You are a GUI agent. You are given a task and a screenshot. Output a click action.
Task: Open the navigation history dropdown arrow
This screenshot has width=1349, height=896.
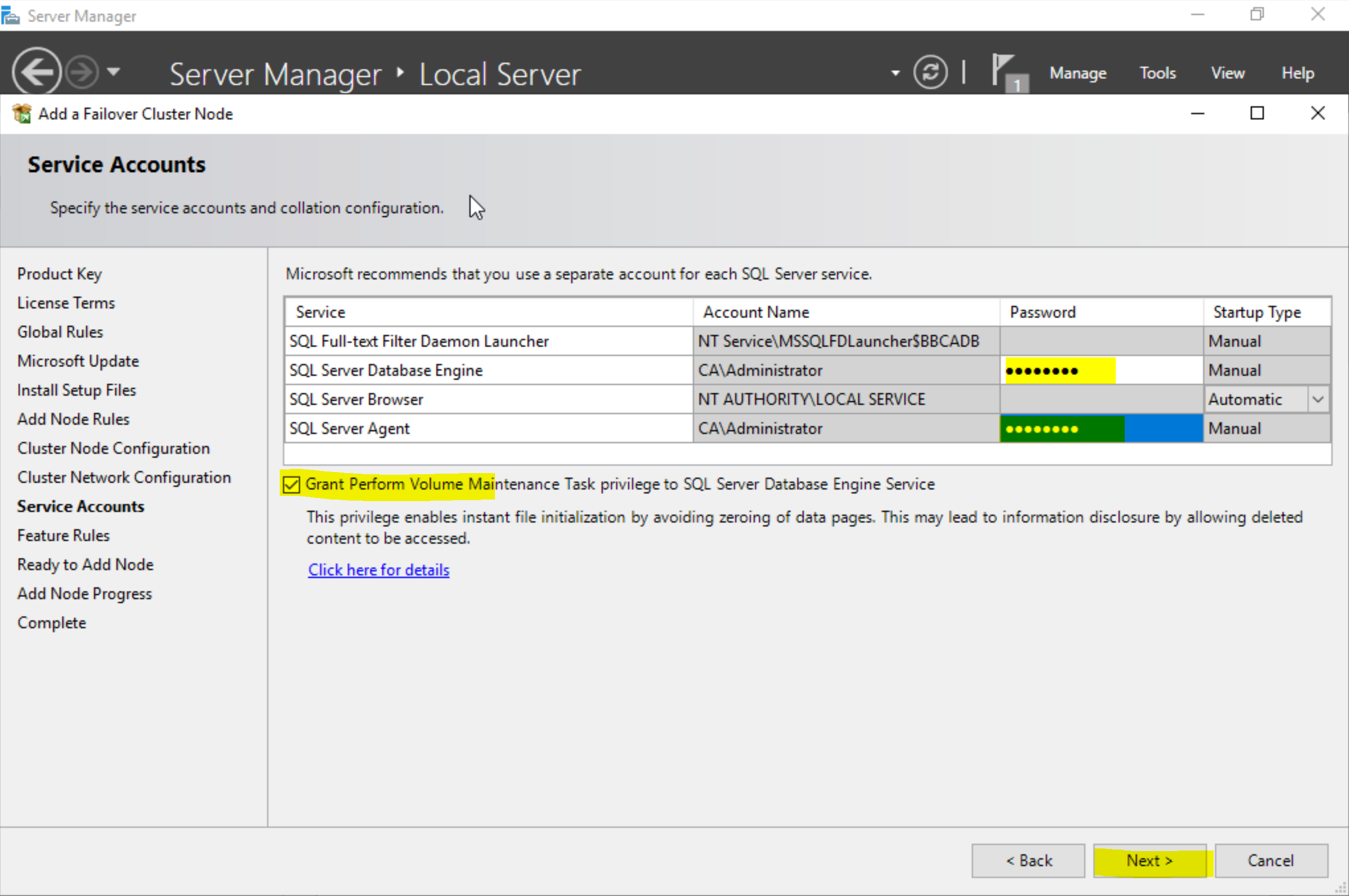(114, 72)
